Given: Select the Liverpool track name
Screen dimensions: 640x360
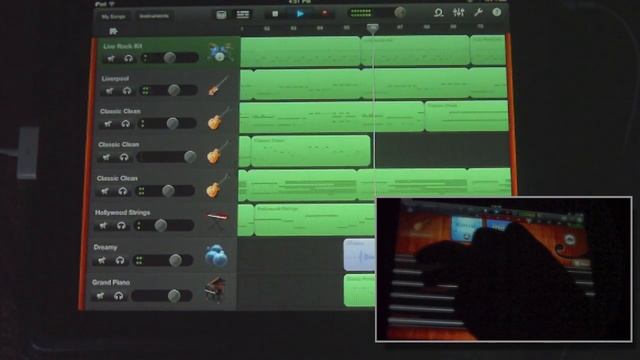Looking at the screenshot, I should (115, 78).
